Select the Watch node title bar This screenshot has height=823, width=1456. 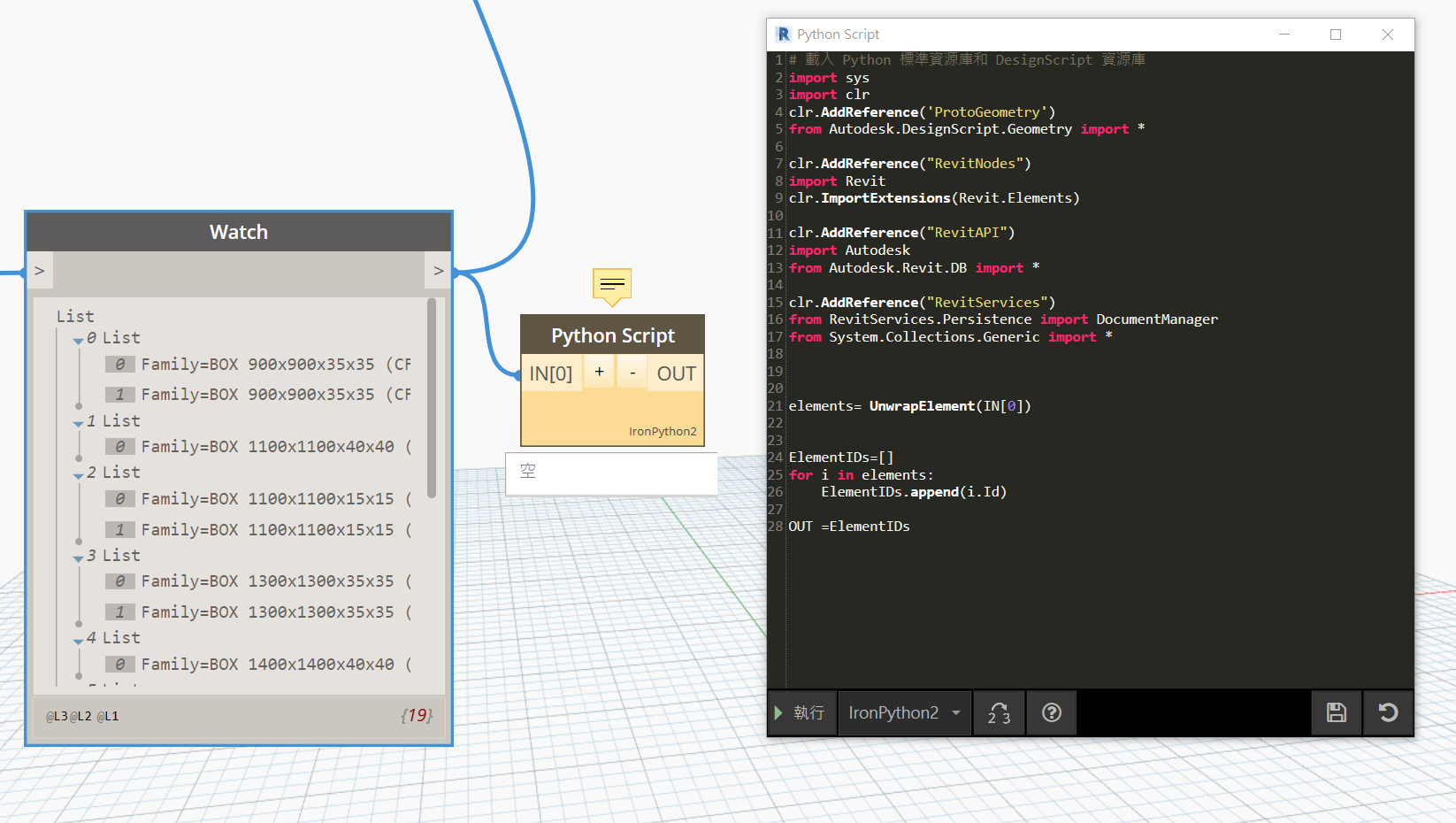239,232
